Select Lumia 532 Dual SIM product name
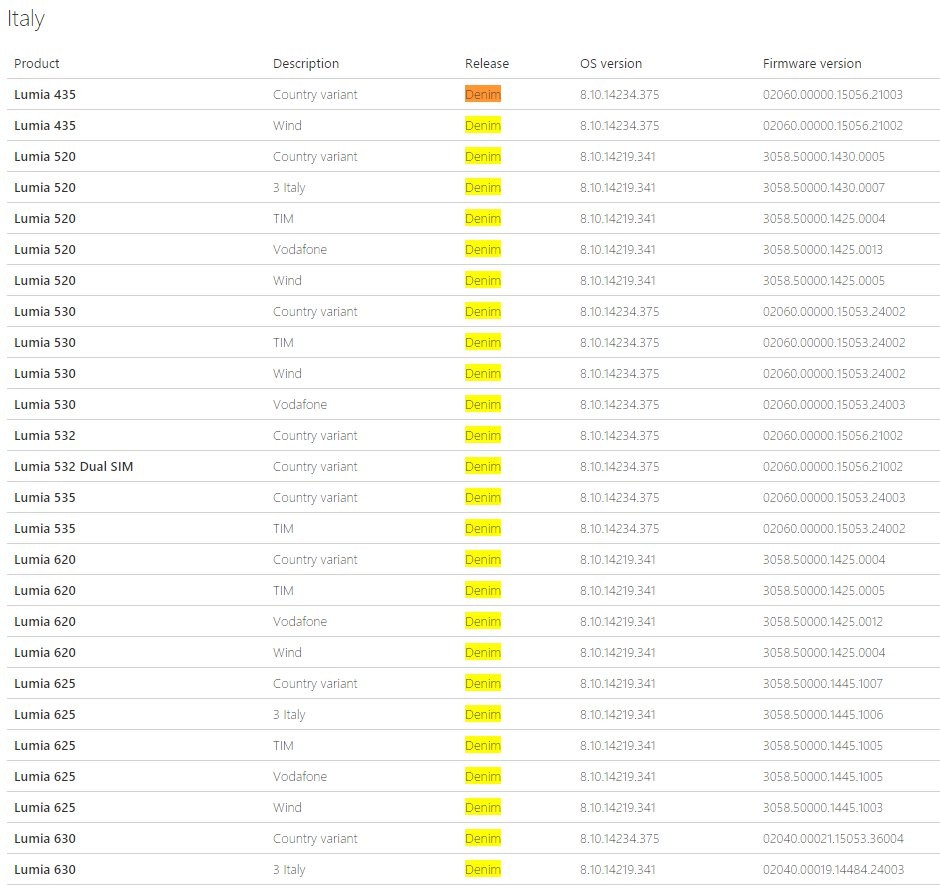Viewport: 940px width, 885px height. coord(74,466)
